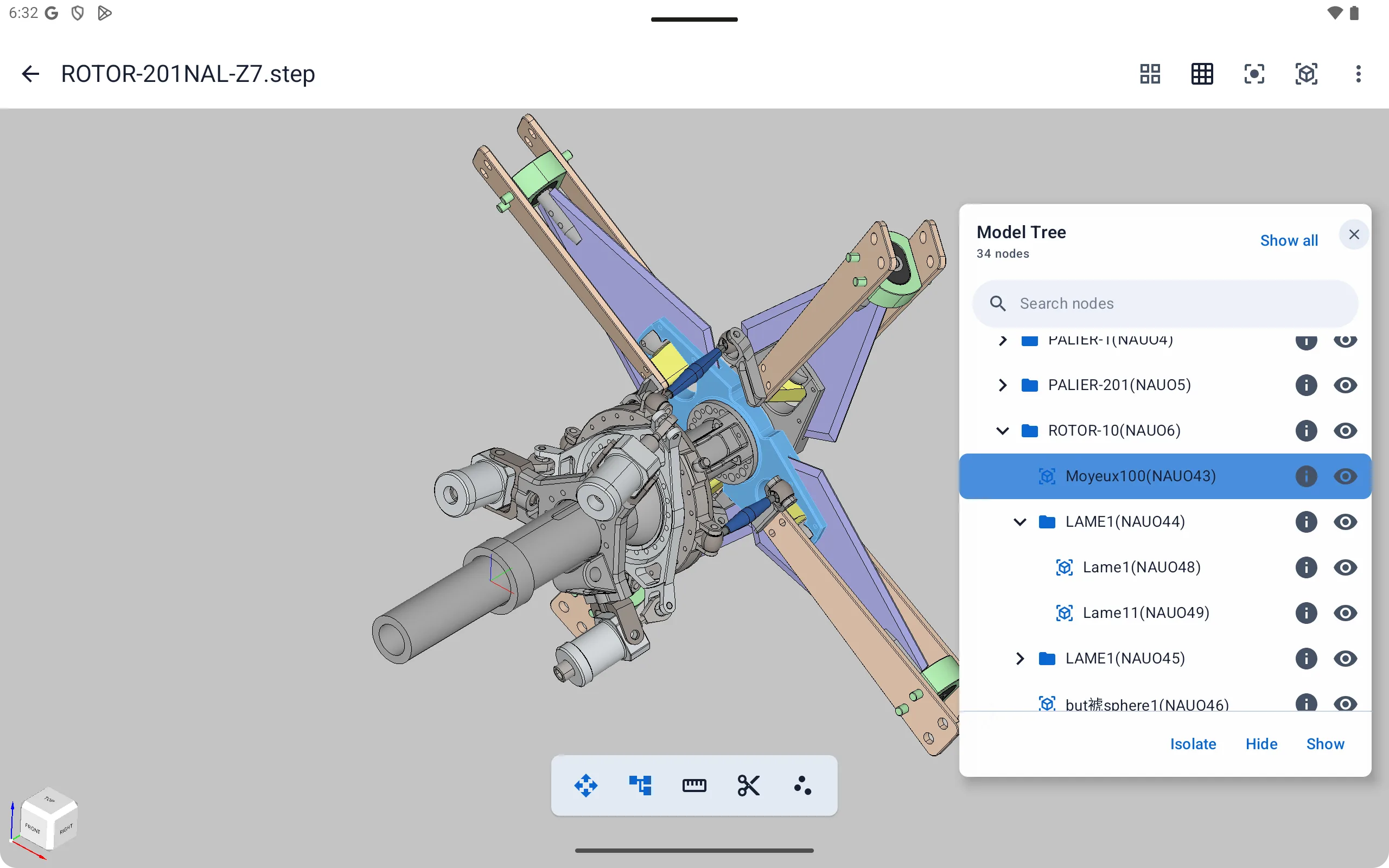Toggle visibility of PALIER-201(NAUO5)

[x=1345, y=385]
